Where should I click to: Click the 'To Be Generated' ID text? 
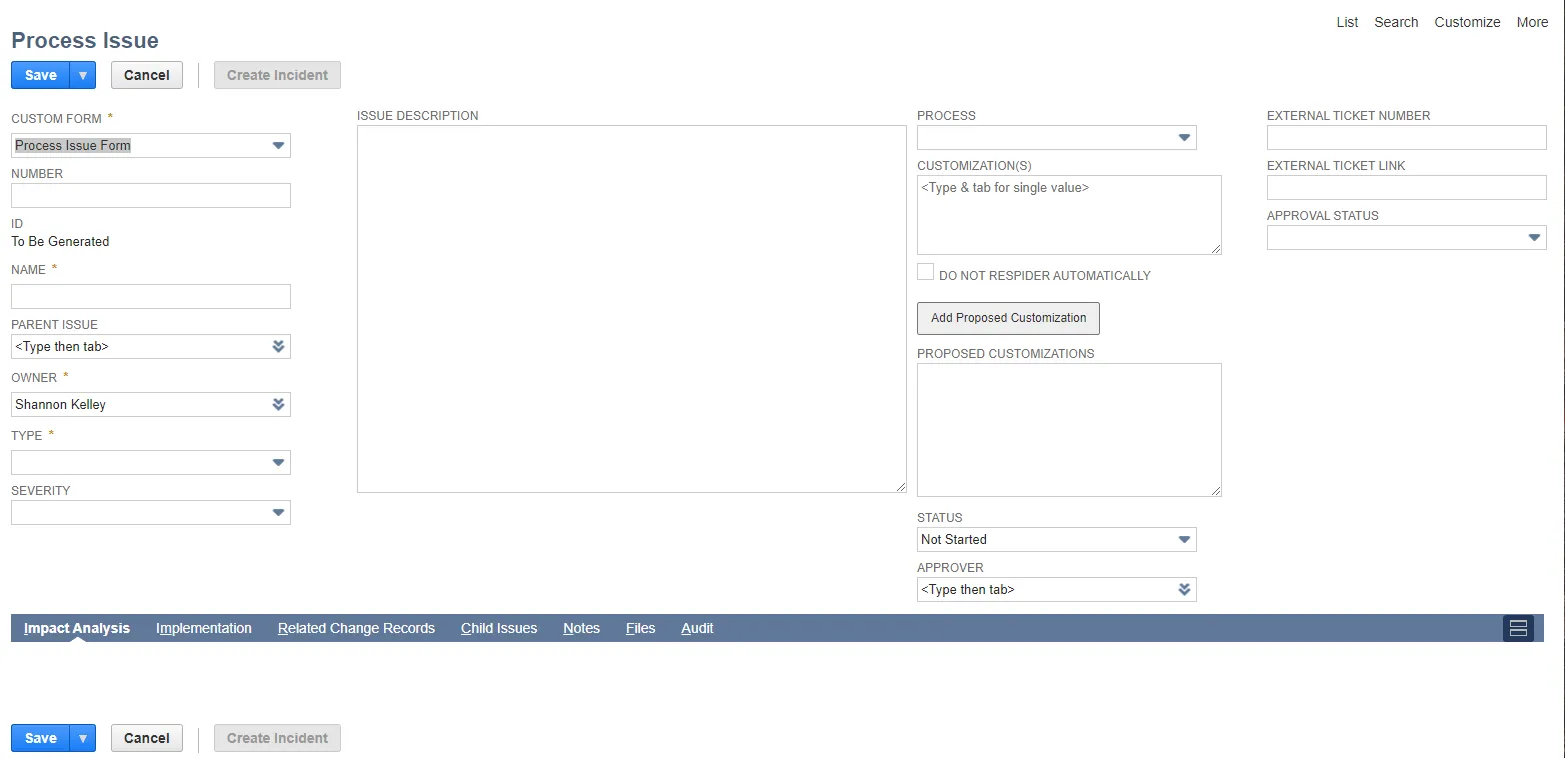click(x=60, y=241)
